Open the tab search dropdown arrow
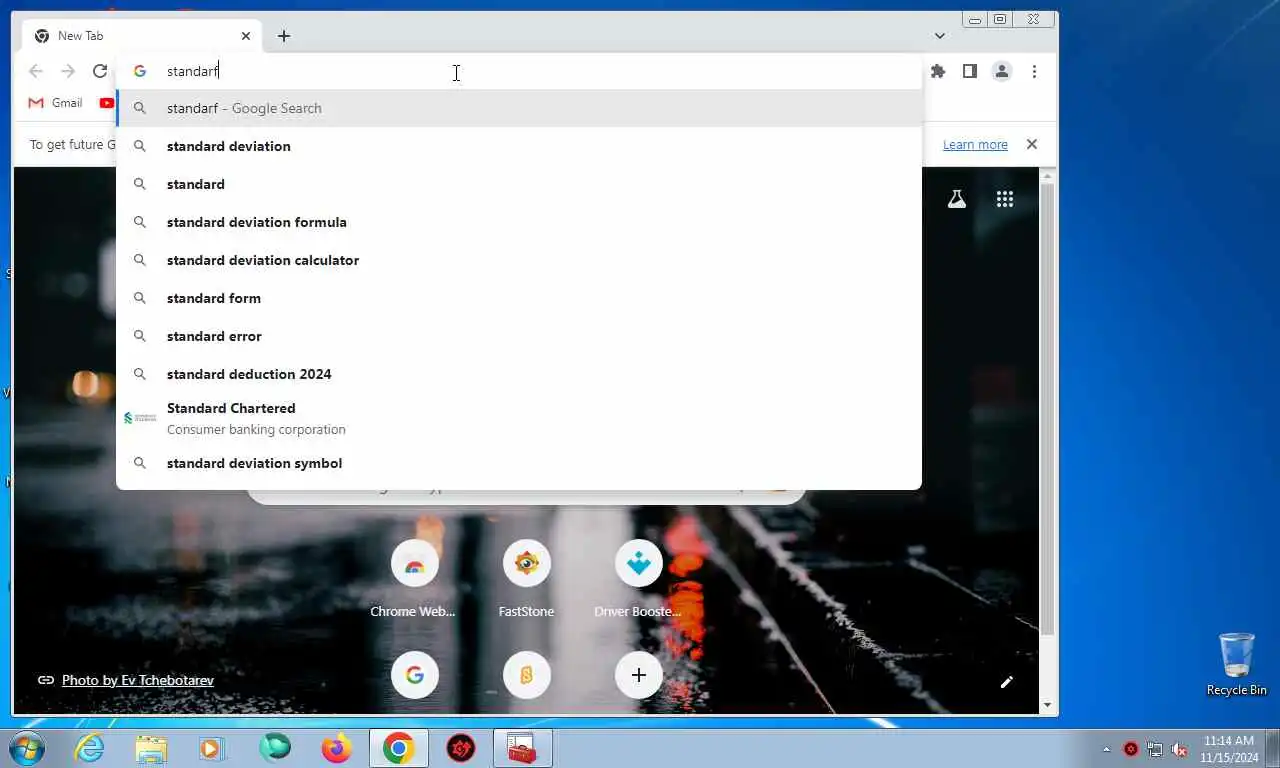The image size is (1280, 768). [939, 36]
